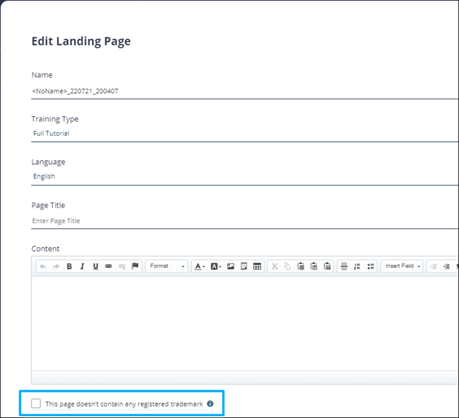Insert a link with the chain icon
459x418 pixels.
[108, 266]
